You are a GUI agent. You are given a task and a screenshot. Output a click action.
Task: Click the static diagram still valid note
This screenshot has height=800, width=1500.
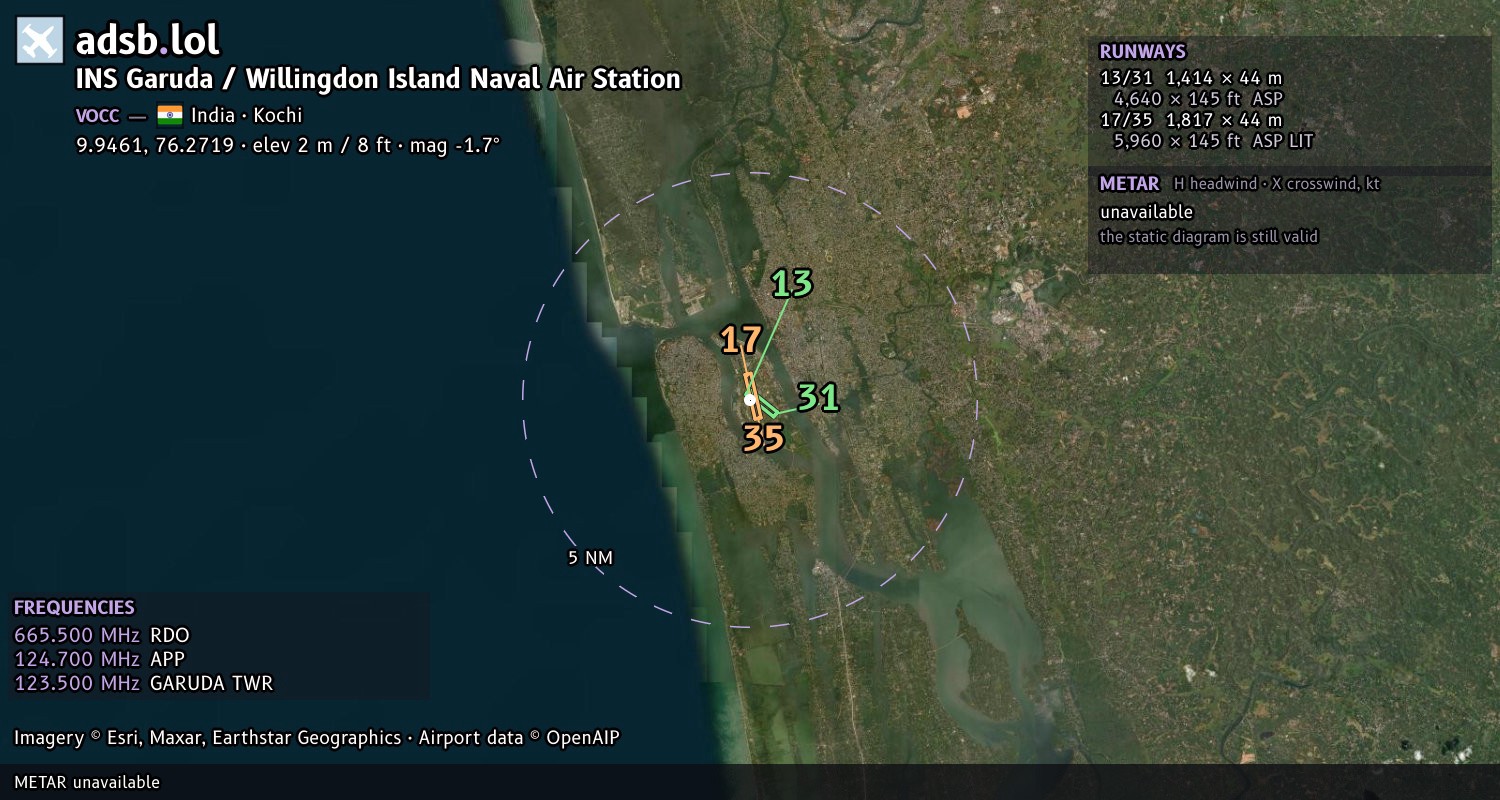(1209, 237)
